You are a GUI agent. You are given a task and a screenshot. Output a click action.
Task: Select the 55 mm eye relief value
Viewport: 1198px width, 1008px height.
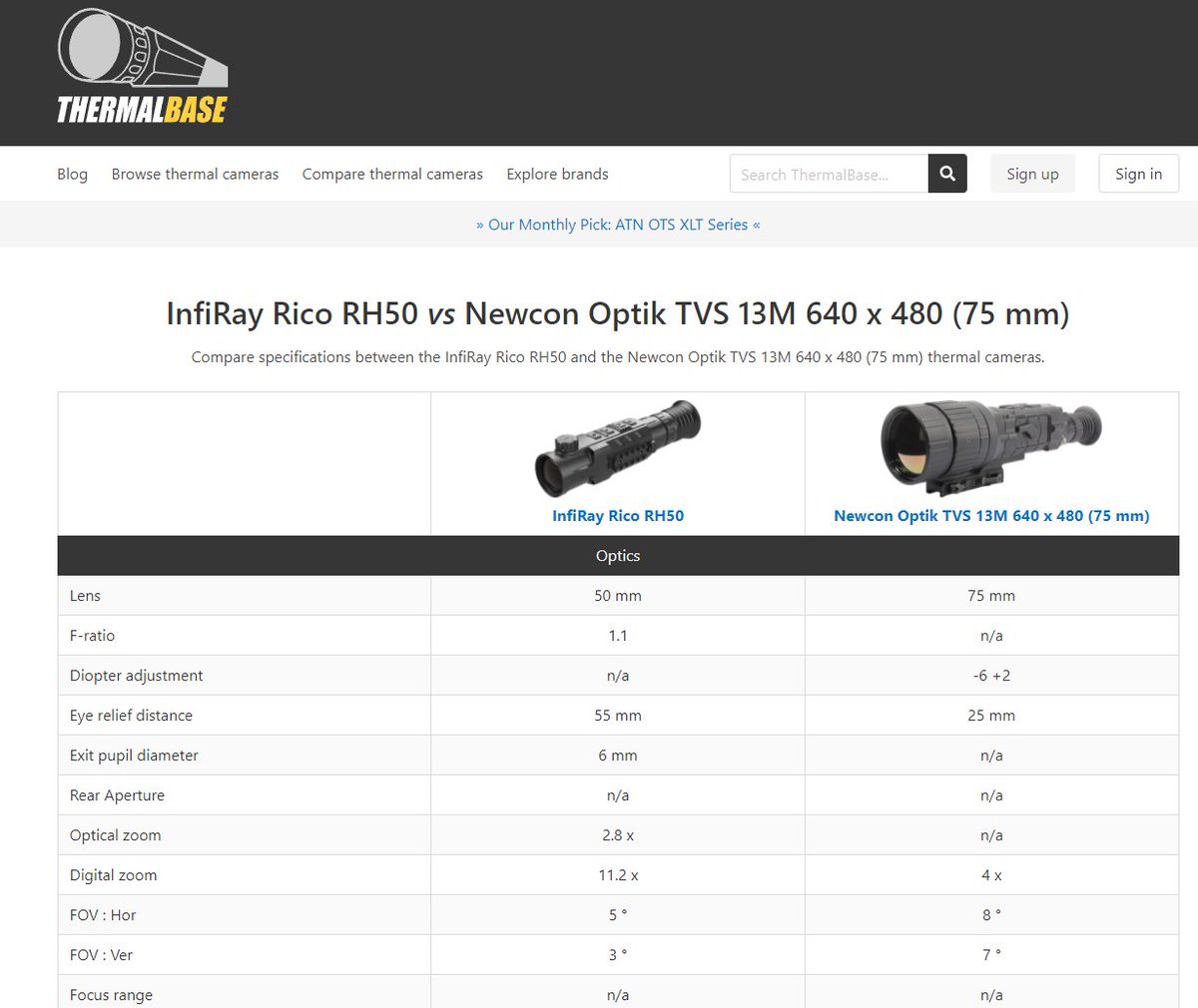(618, 716)
